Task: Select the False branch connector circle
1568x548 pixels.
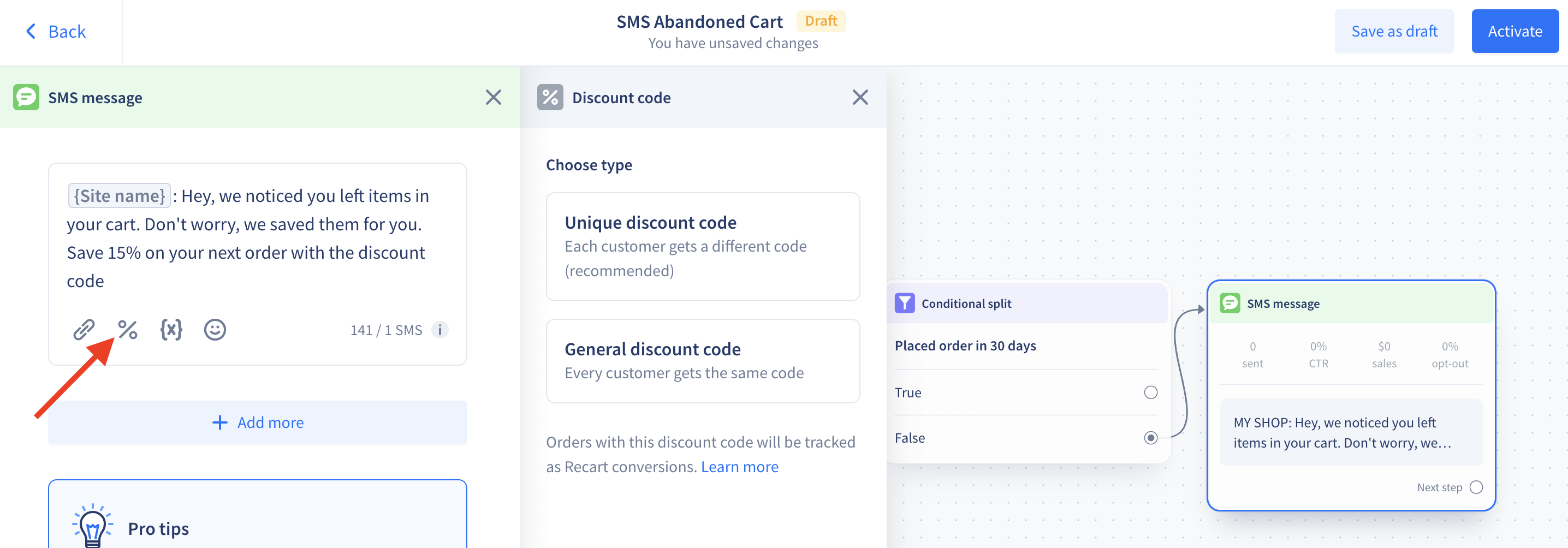Action: (x=1150, y=438)
